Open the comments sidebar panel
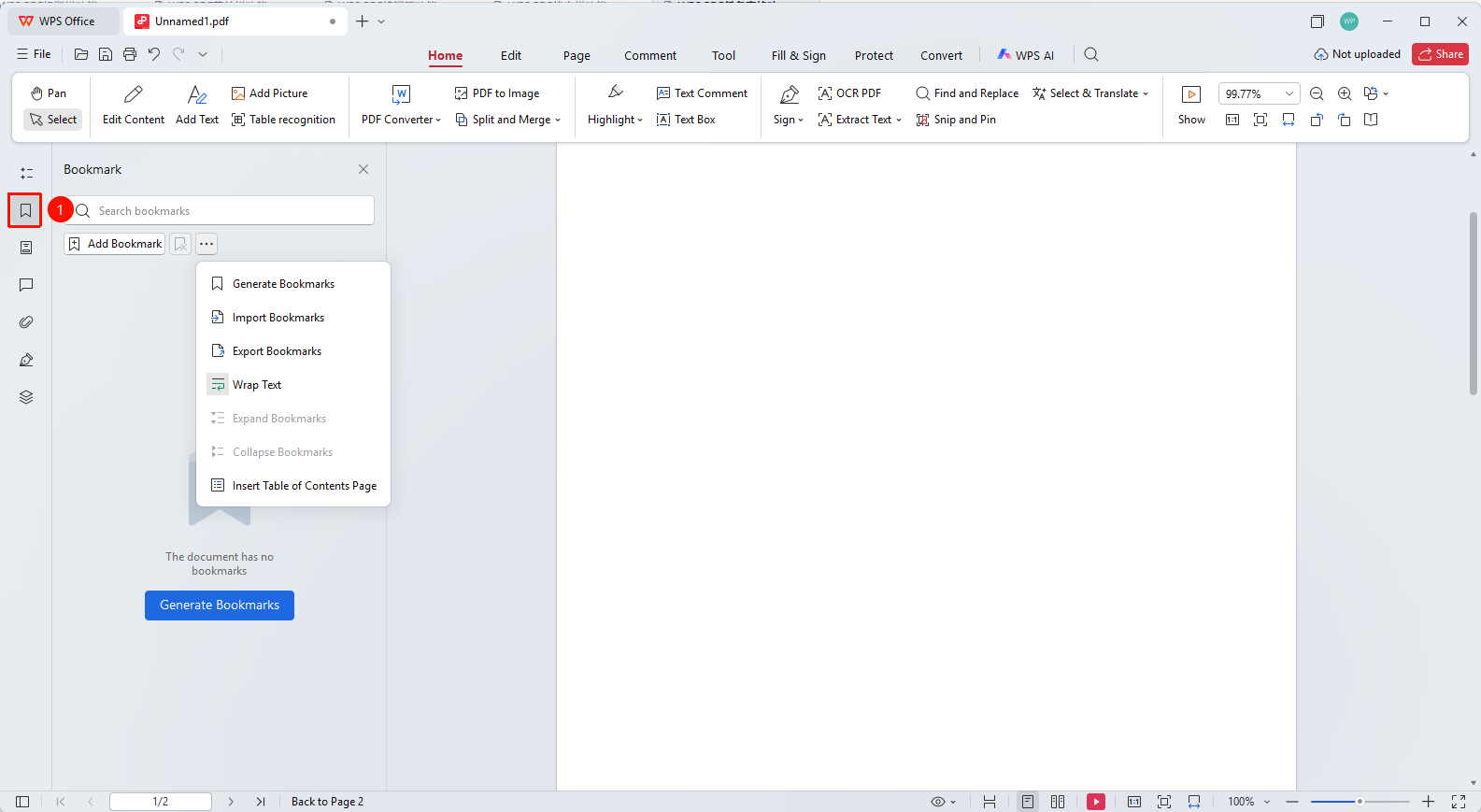The height and width of the screenshot is (812, 1481). tap(26, 285)
